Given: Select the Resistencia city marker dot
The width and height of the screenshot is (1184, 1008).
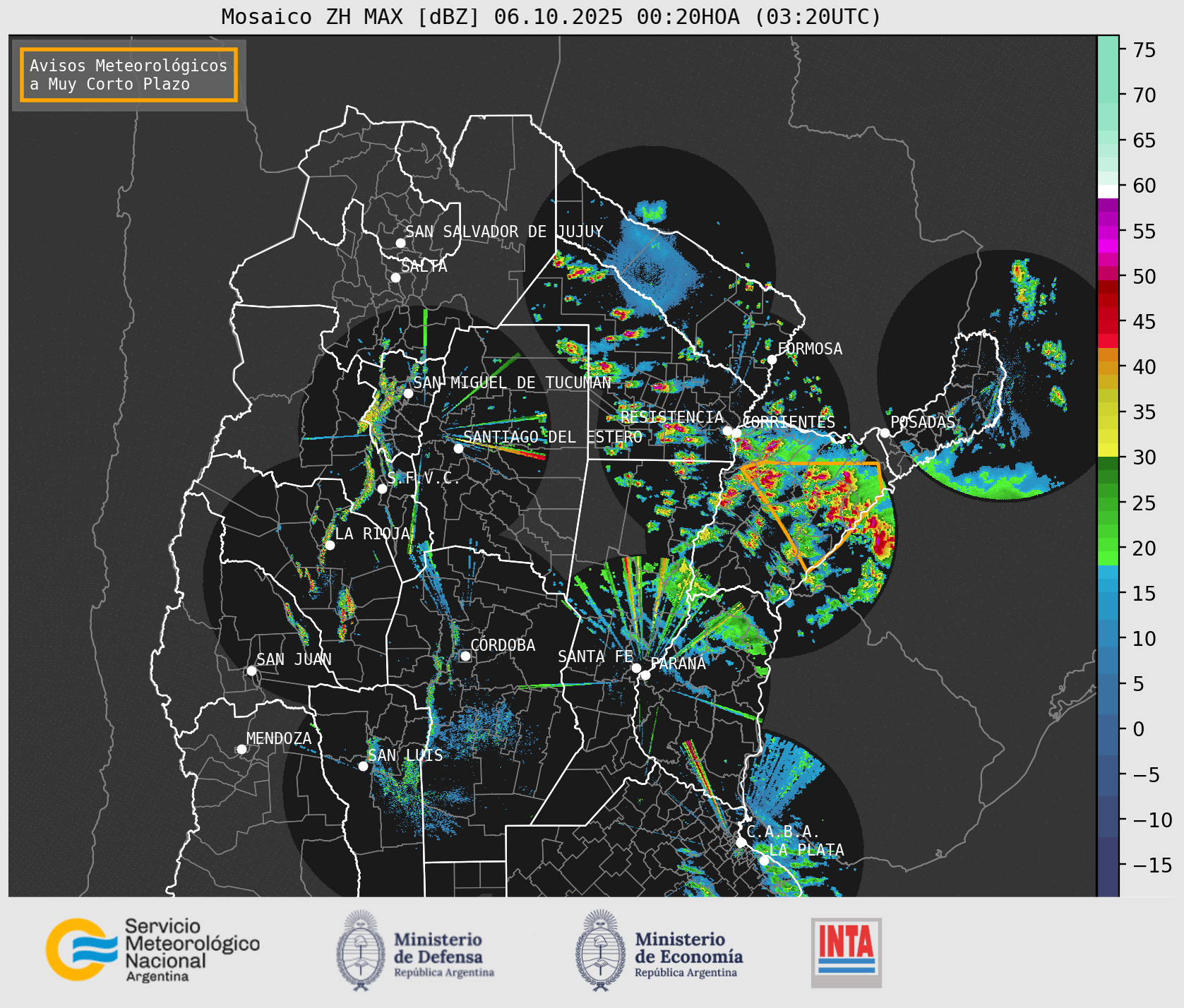Looking at the screenshot, I should click(x=727, y=431).
